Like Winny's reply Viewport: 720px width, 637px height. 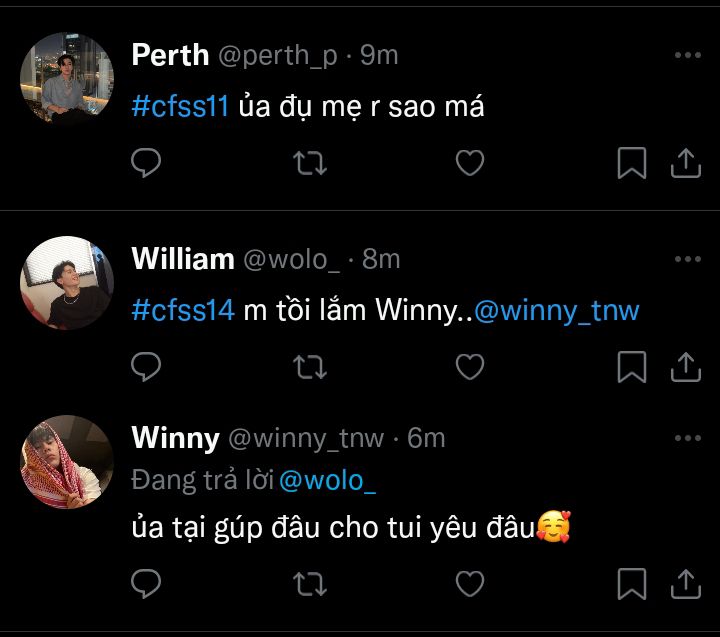pyautogui.click(x=470, y=584)
